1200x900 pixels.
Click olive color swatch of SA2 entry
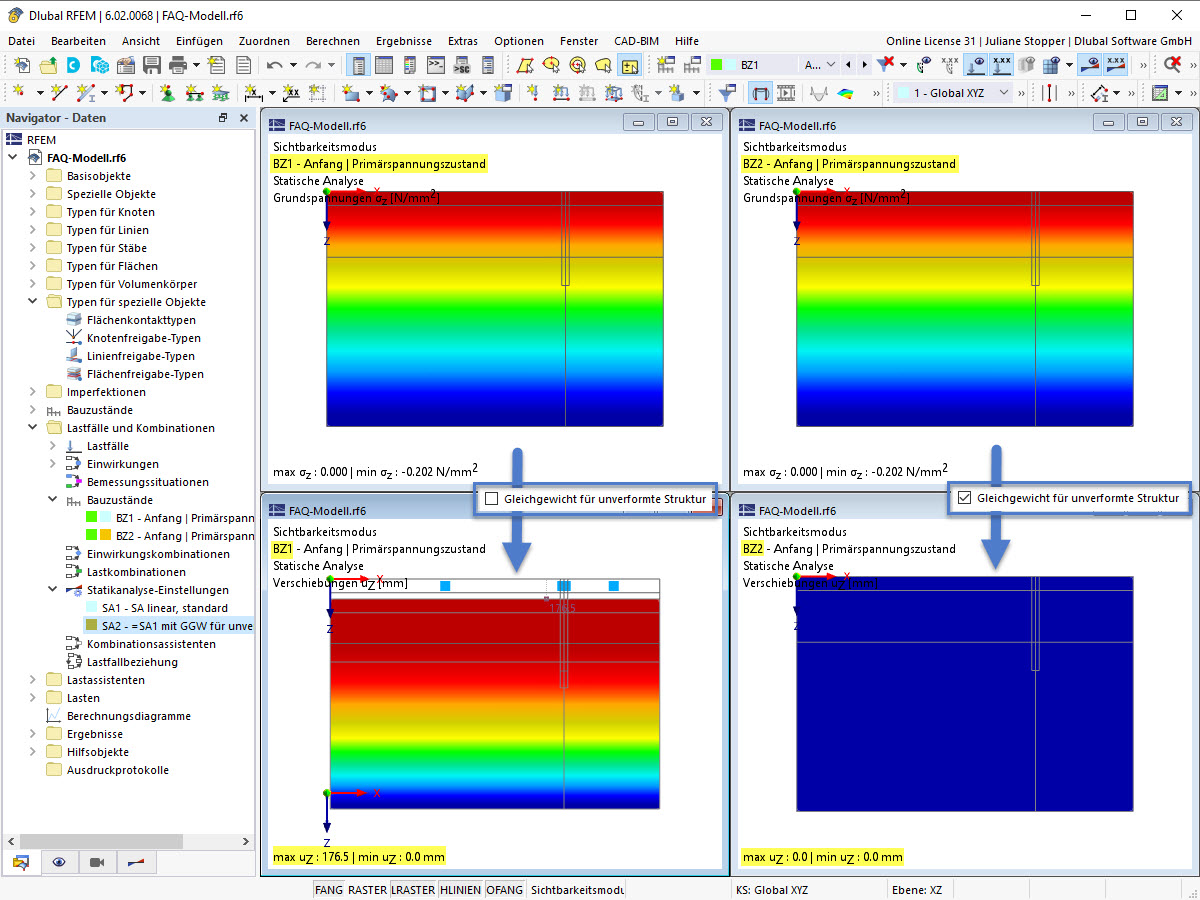(x=92, y=626)
